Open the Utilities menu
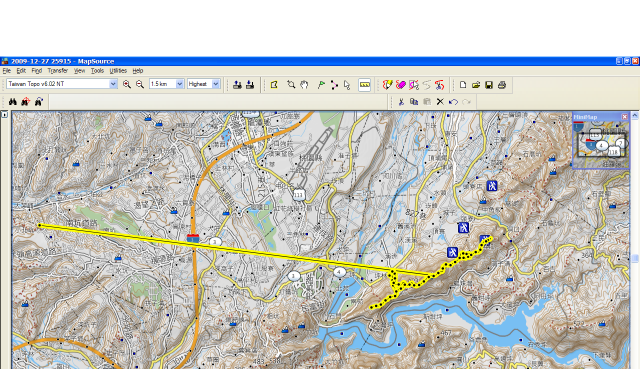Viewport: 640px width, 369px height. point(118,71)
